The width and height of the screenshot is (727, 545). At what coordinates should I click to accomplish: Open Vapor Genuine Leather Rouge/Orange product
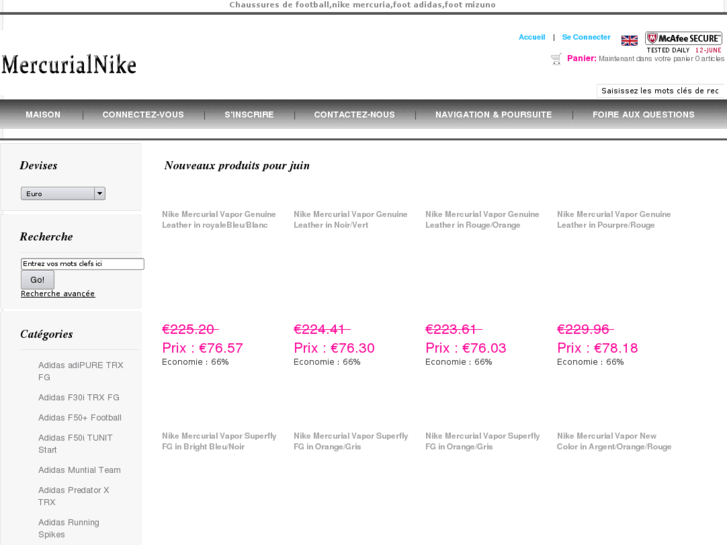[482, 219]
